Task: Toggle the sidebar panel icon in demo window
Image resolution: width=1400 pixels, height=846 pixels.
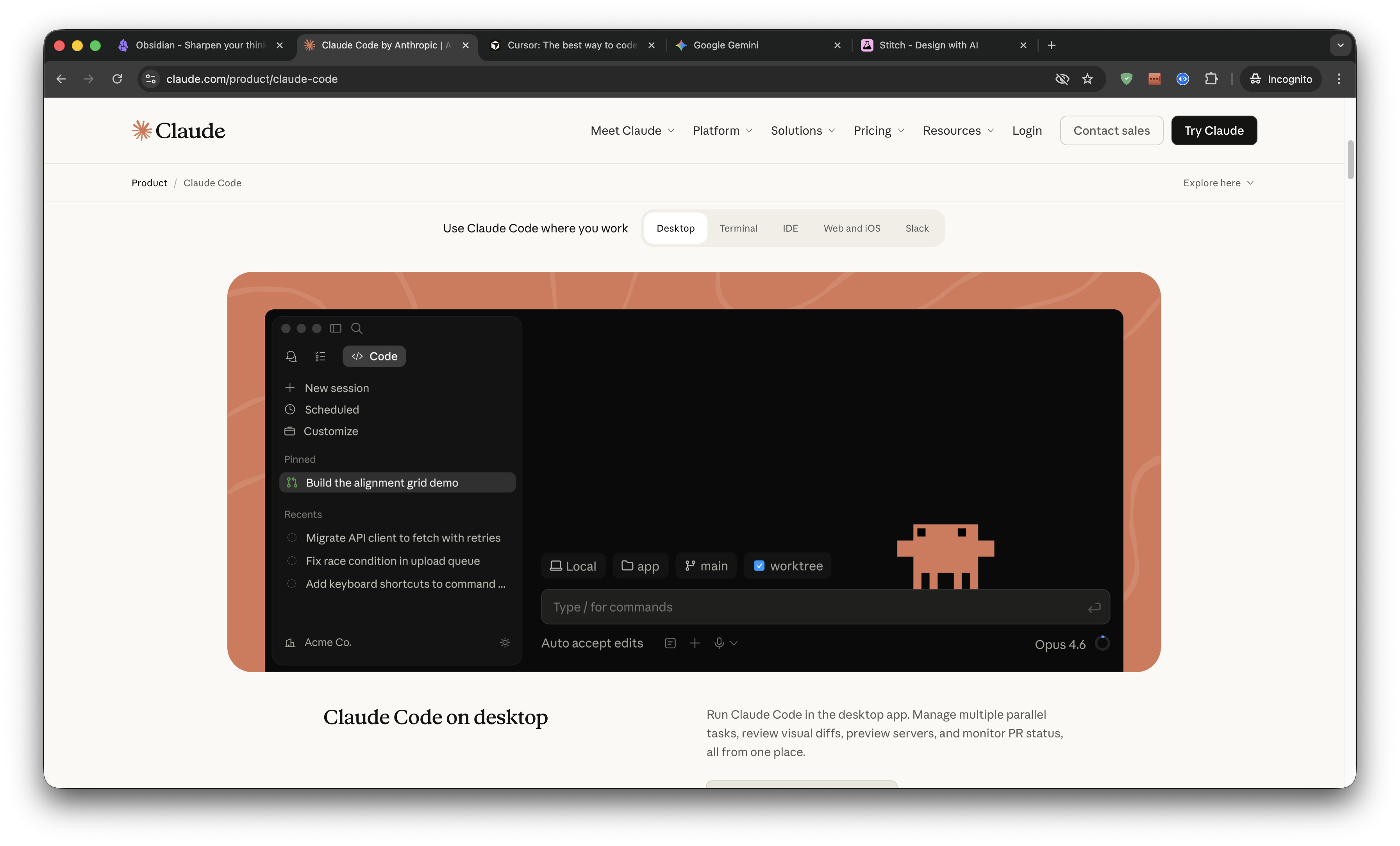Action: (x=336, y=328)
